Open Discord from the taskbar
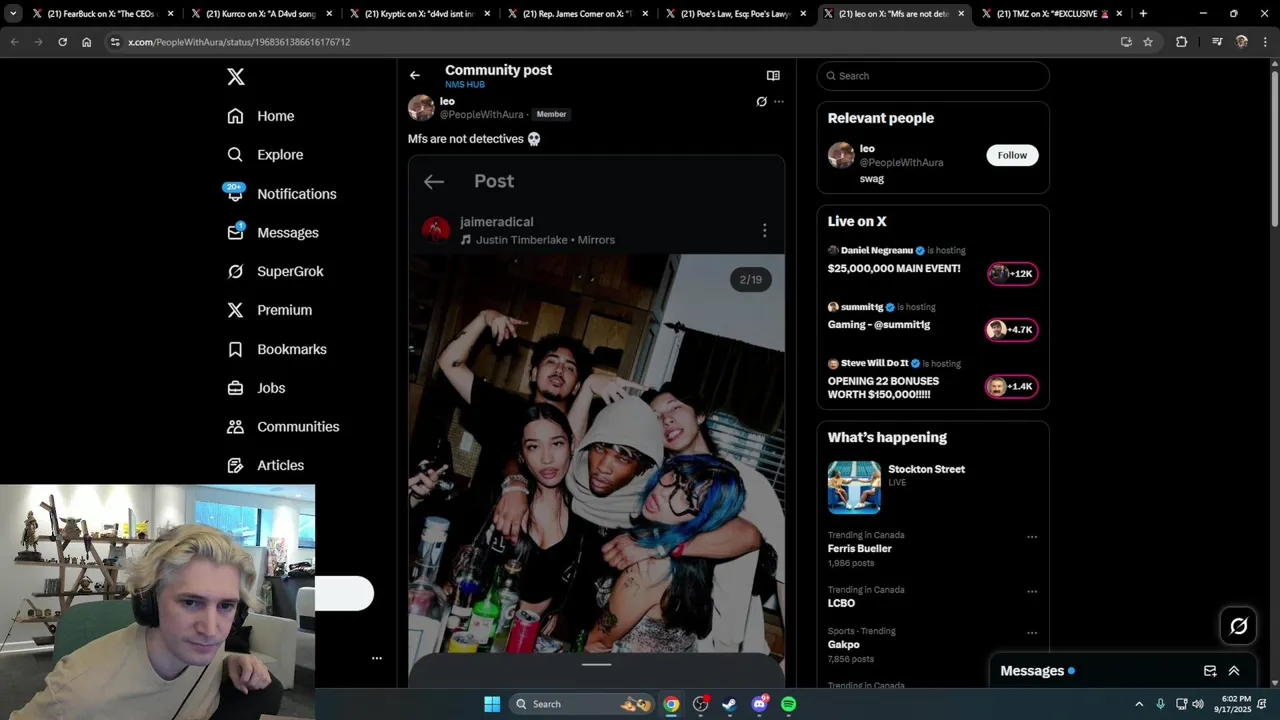Image resolution: width=1280 pixels, height=720 pixels. coord(759,704)
